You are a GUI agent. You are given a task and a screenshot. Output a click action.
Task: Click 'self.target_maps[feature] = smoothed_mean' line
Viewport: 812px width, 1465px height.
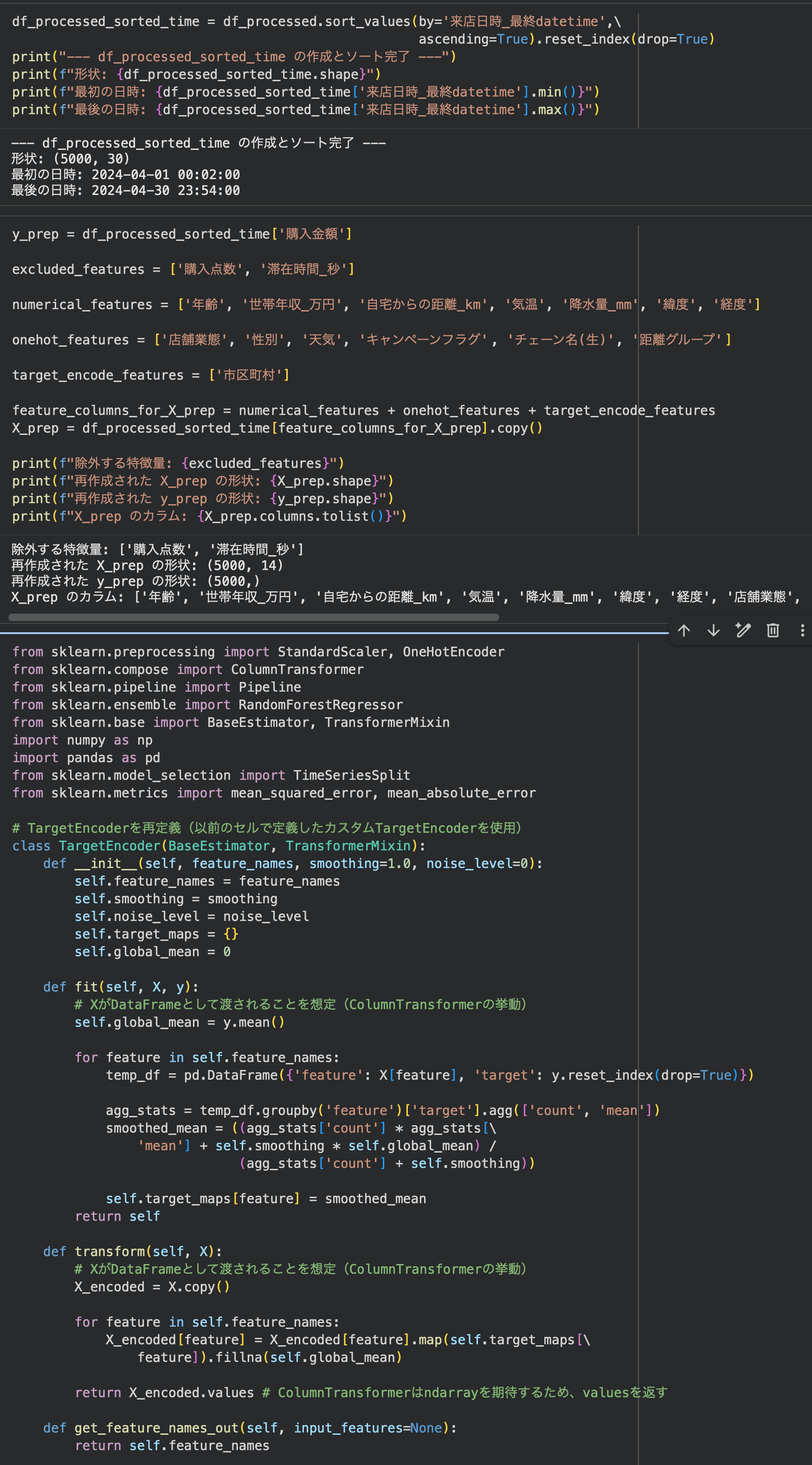pos(265,1198)
